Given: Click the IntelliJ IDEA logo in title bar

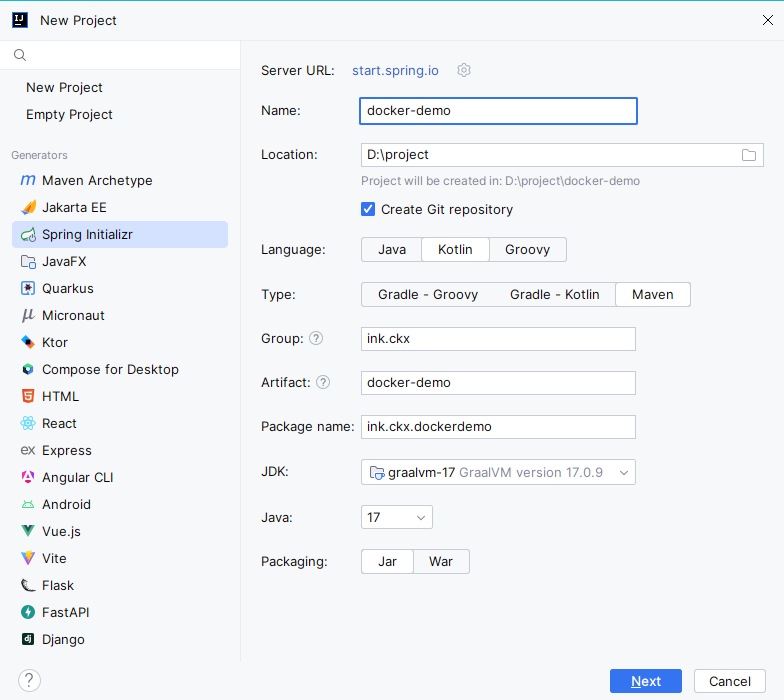Looking at the screenshot, I should pyautogui.click(x=20, y=20).
